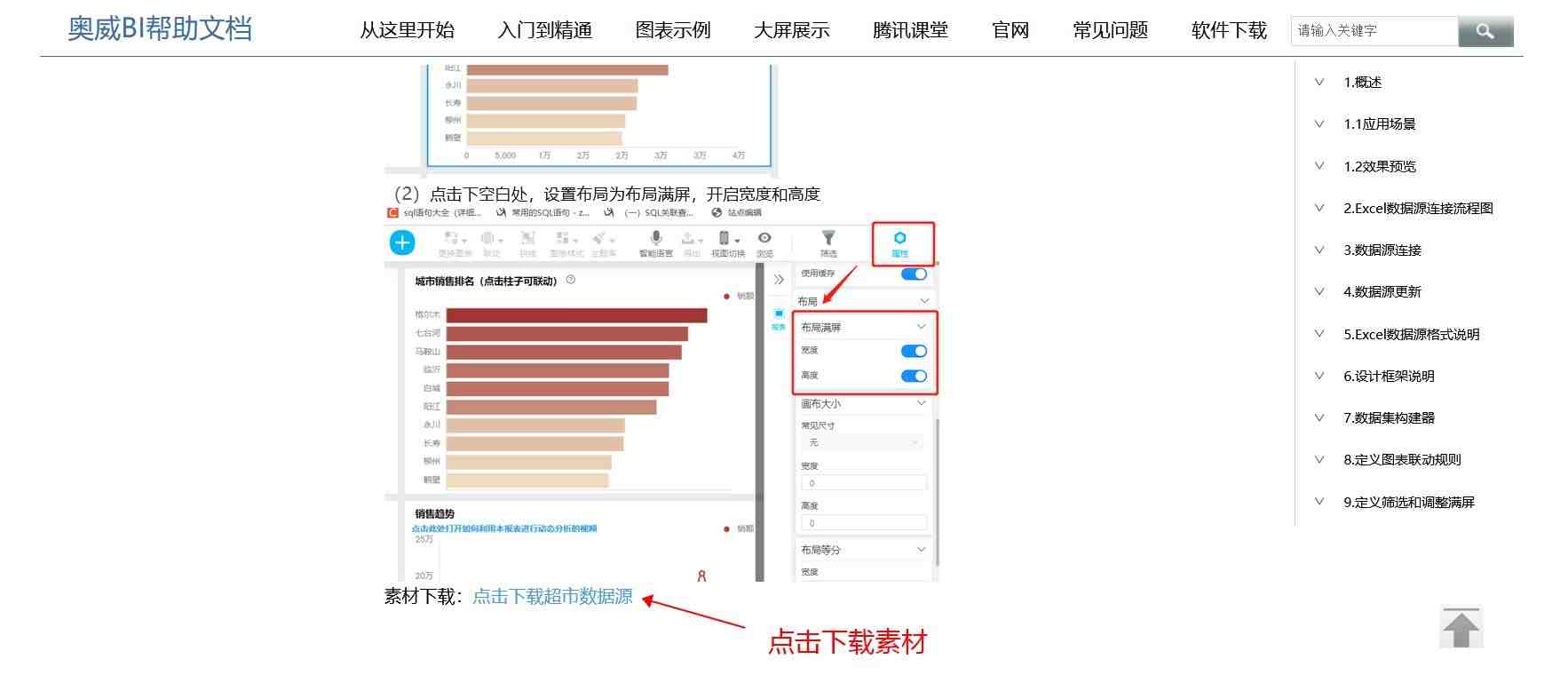Open the 从这里开始 nav menu

tap(407, 30)
